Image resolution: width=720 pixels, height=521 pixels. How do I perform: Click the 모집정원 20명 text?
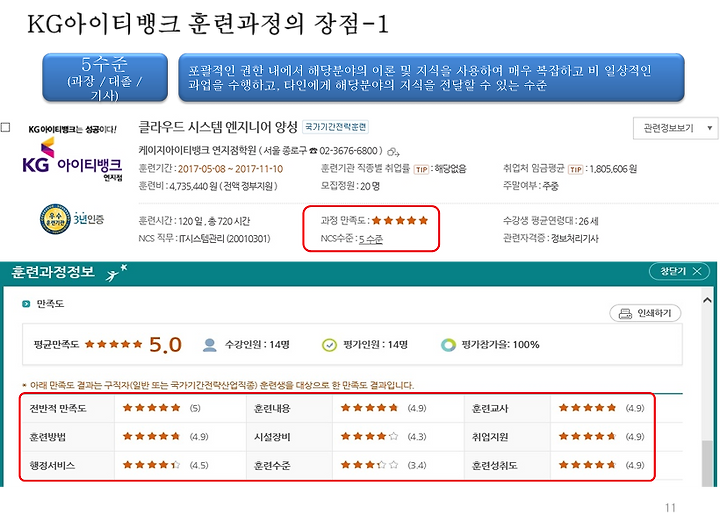[x=350, y=186]
